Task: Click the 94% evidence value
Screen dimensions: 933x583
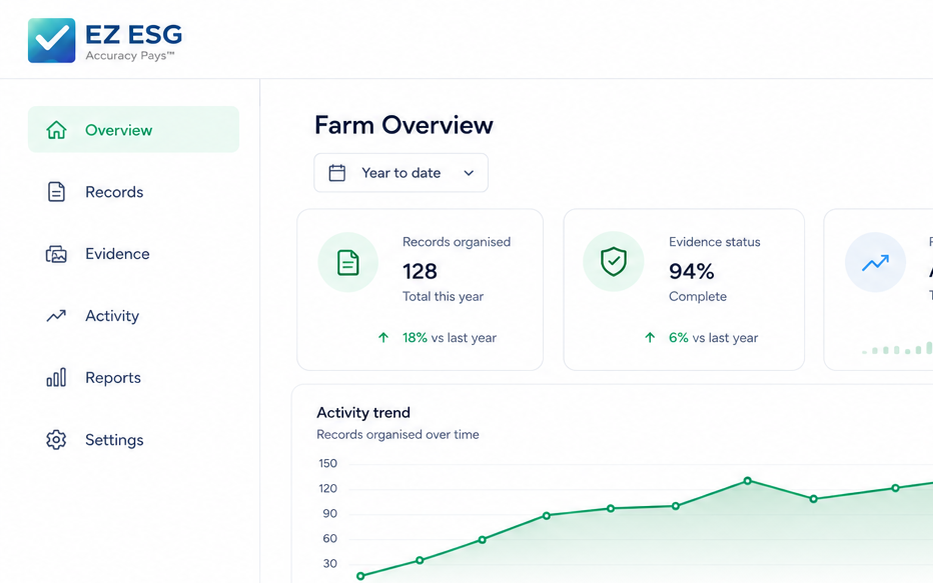Action: click(691, 271)
